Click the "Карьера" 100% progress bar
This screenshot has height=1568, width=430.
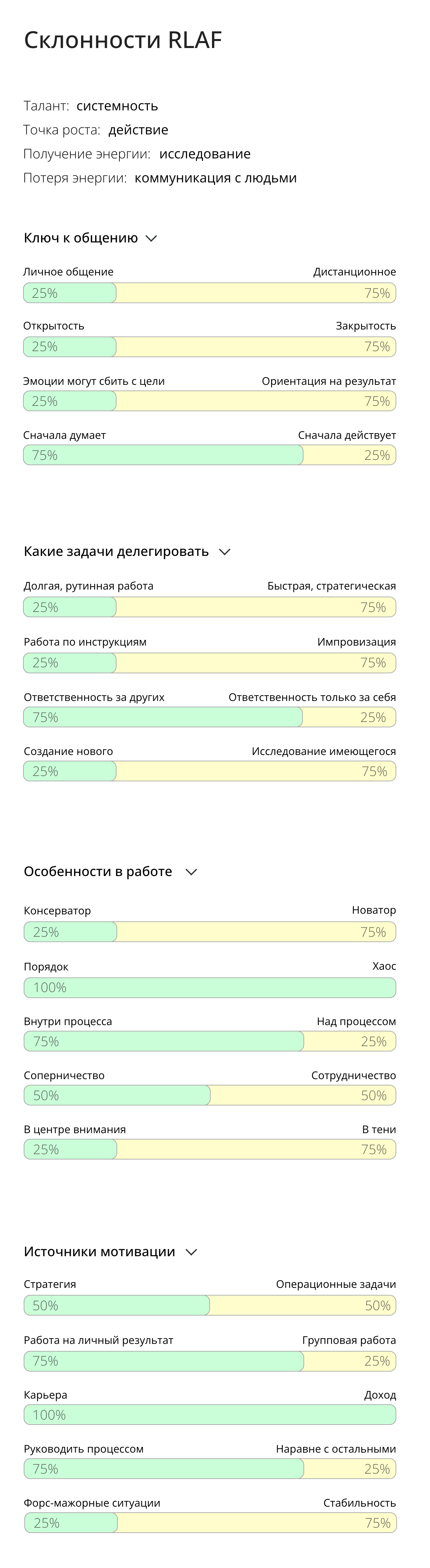point(210,1415)
